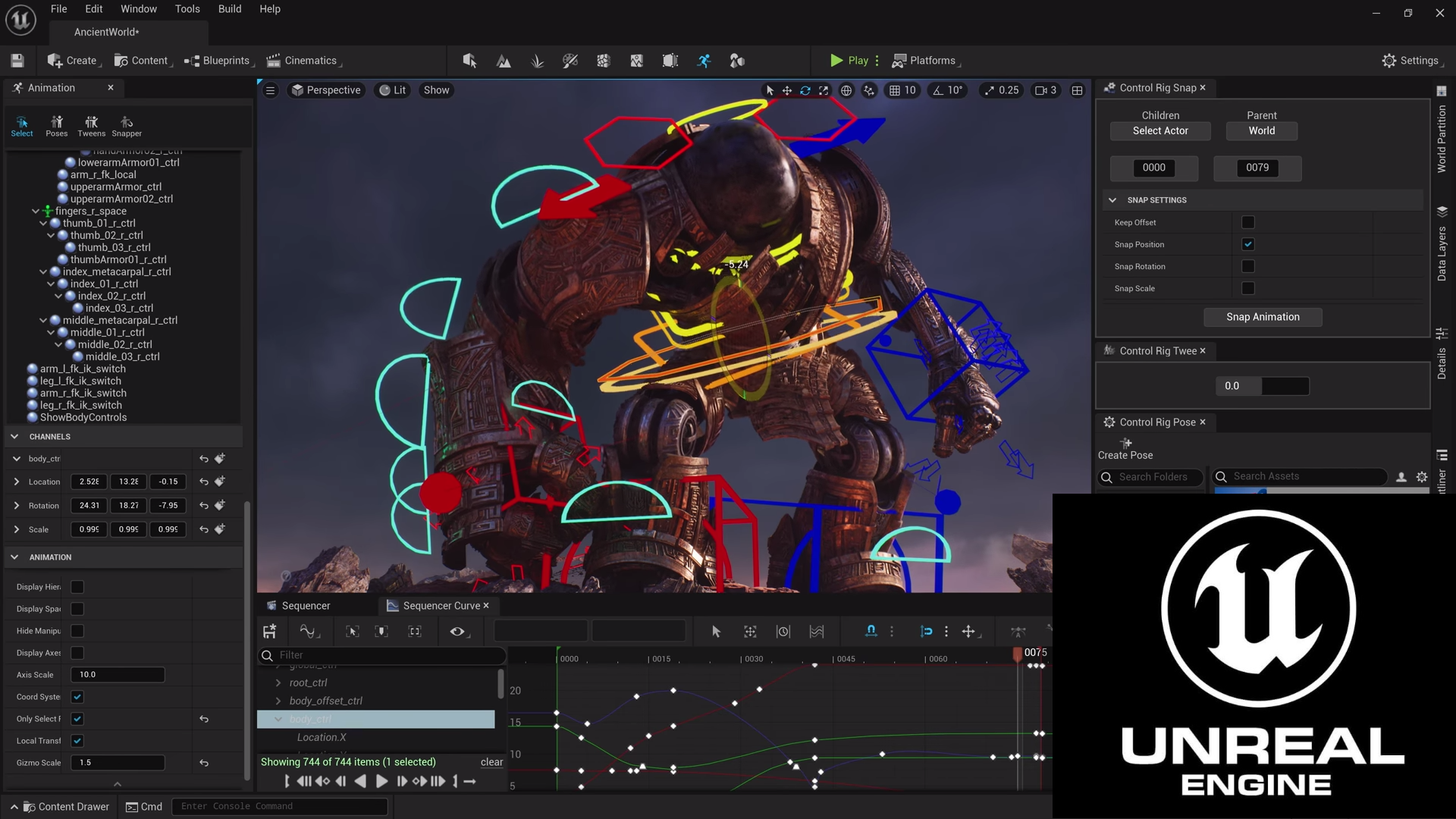Select the Selection mode icon in the toolbar
Viewport: 1456px width, 819px height.
469,61
